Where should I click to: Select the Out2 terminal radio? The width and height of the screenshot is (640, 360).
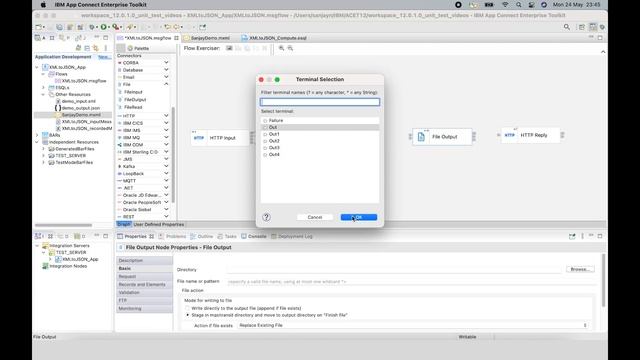265,141
